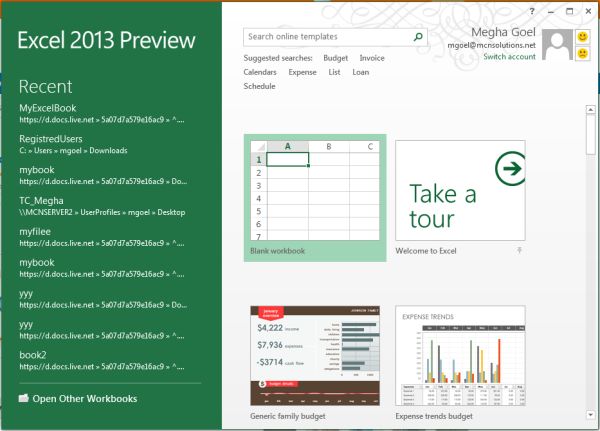Viewport: 600px width, 431px height.
Task: Click the MCNSERVER2 path under TC_Megha
Action: pos(102,212)
